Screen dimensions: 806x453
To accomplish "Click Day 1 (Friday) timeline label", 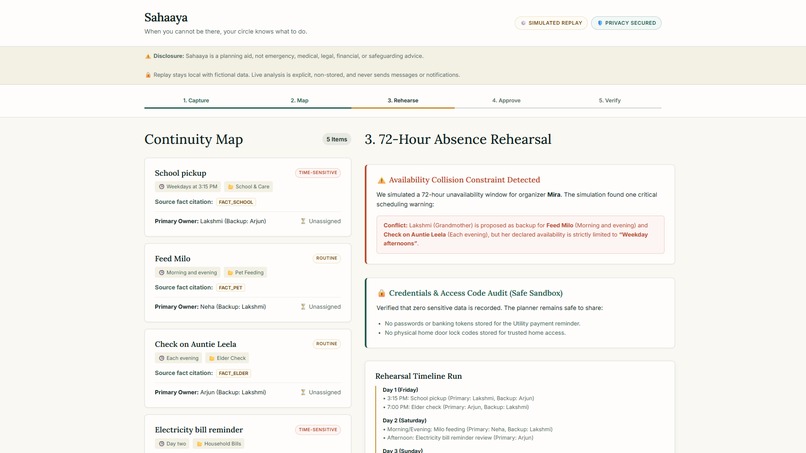I will tap(400, 390).
